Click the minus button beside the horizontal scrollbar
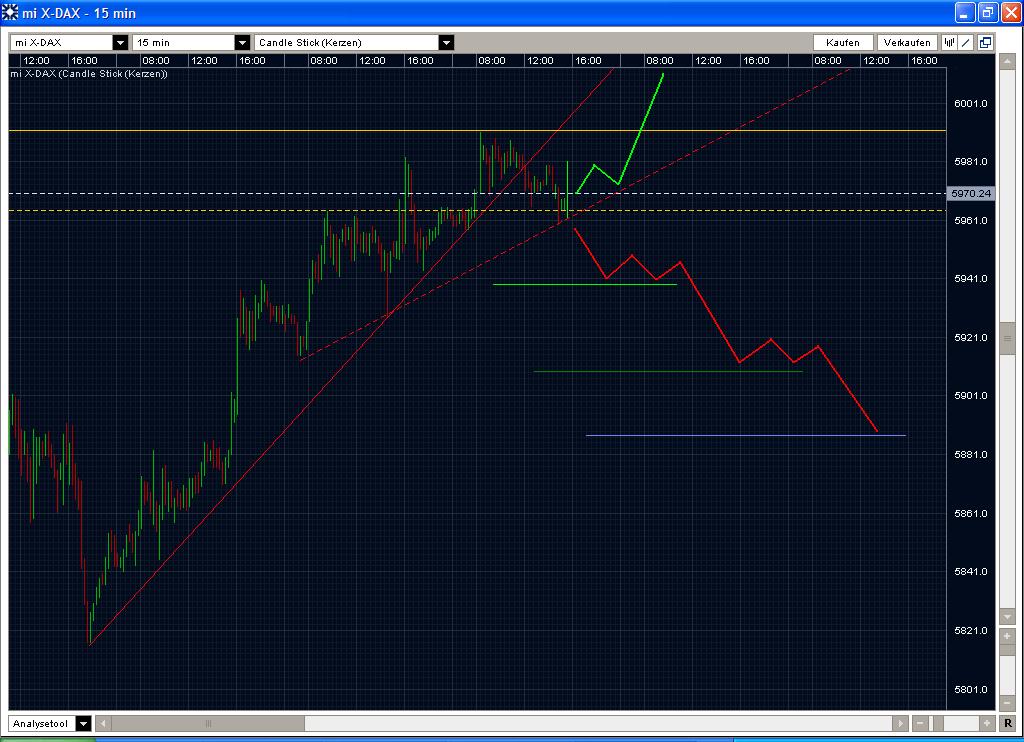Viewport: 1024px width, 742px height. pos(920,723)
